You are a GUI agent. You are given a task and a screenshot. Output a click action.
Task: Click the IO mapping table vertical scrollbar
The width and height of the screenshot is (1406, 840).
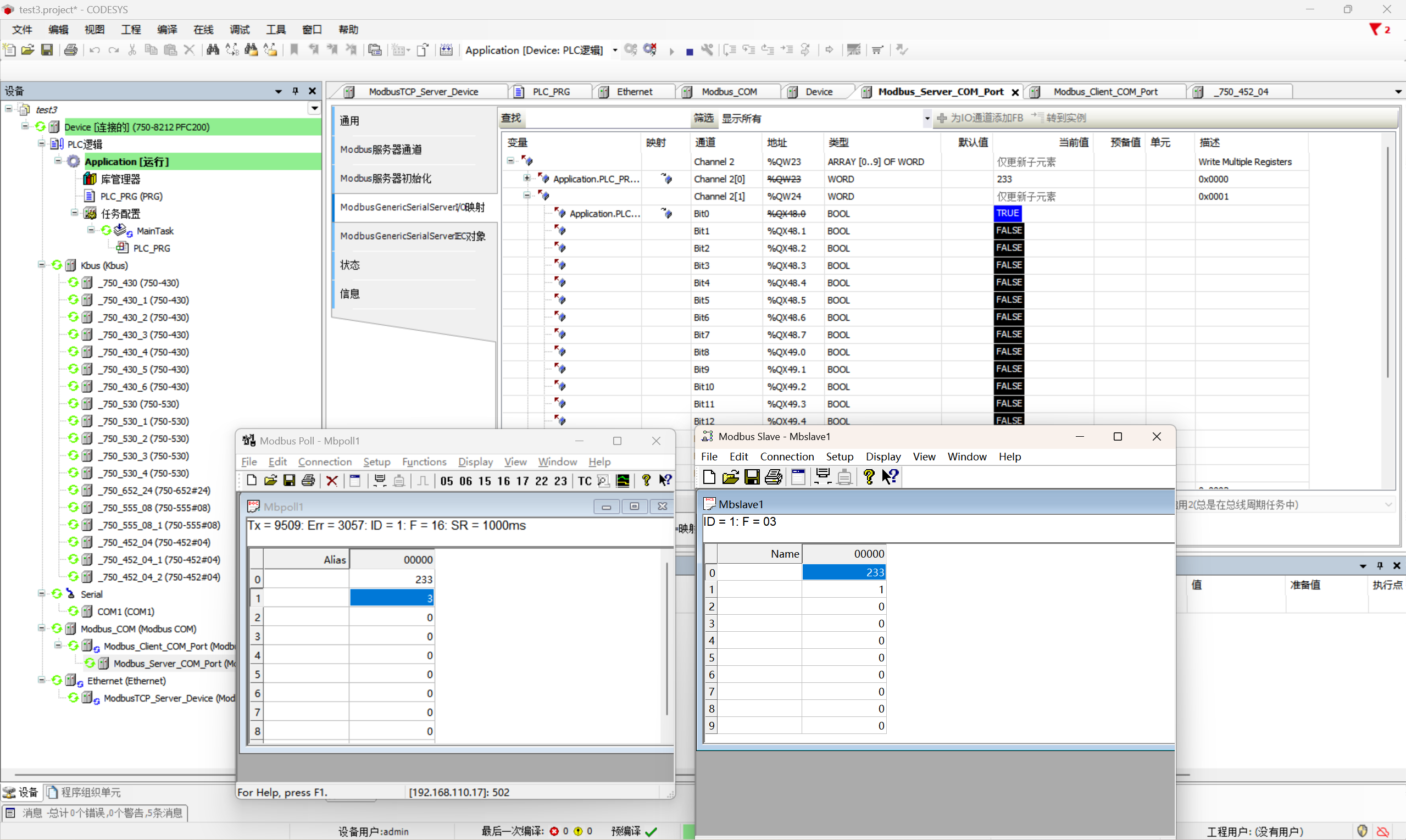click(1387, 260)
